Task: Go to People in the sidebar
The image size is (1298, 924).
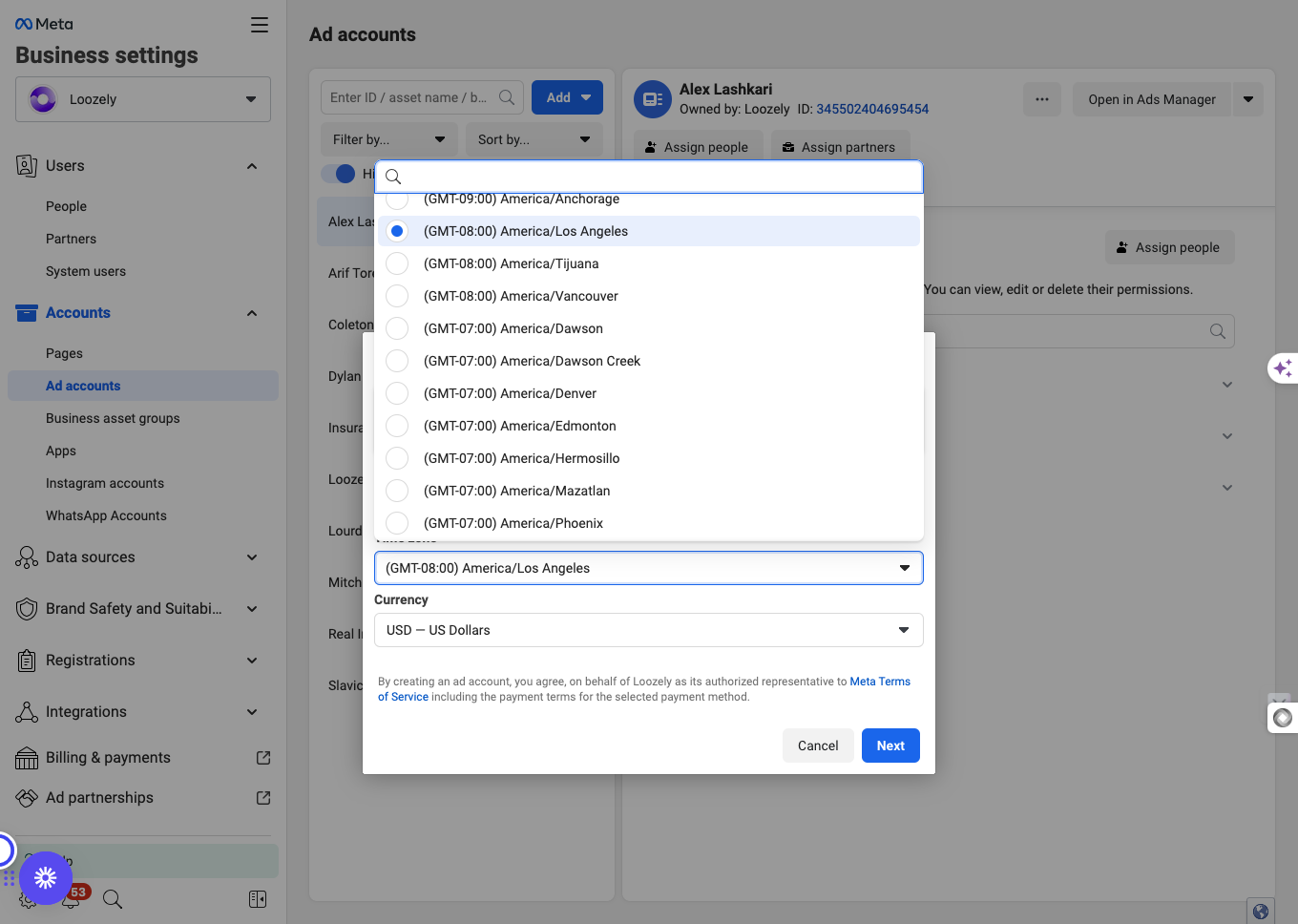Action: click(66, 206)
